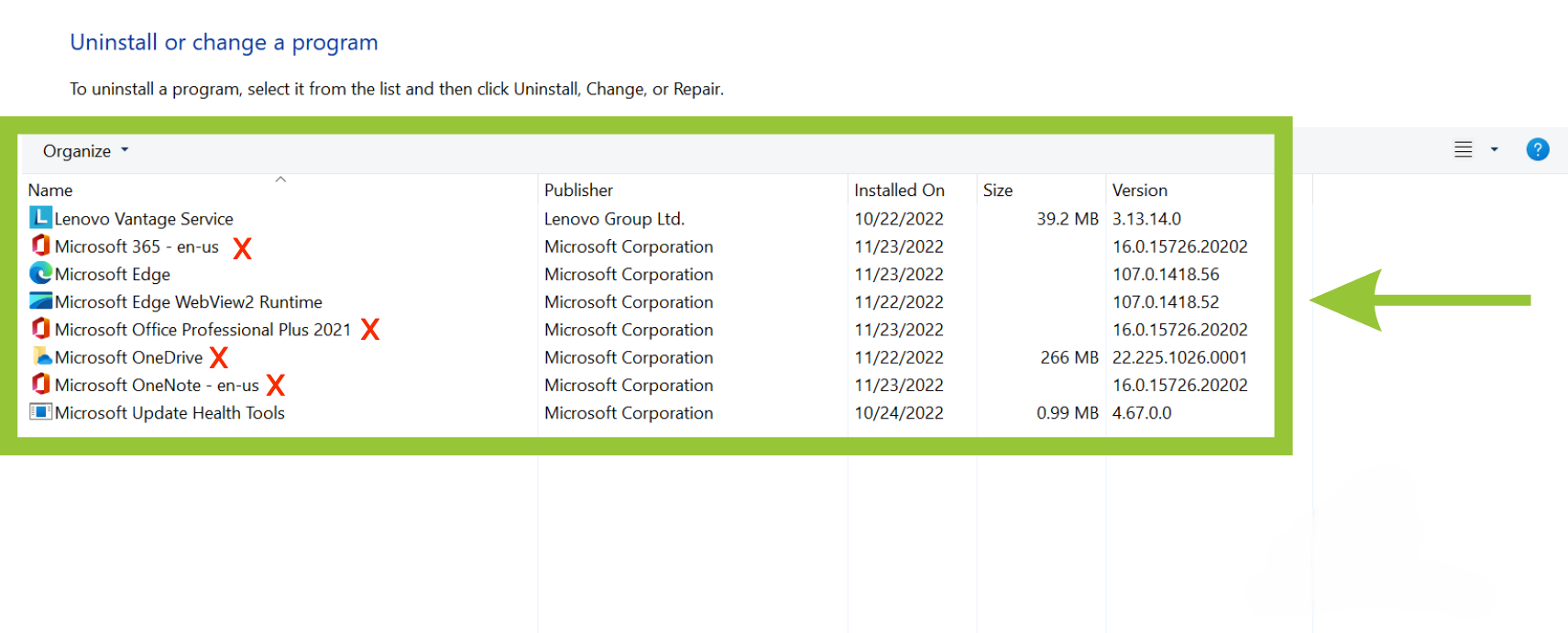Viewport: 1568px width, 633px height.
Task: Open the blue help question mark
Action: [1537, 149]
